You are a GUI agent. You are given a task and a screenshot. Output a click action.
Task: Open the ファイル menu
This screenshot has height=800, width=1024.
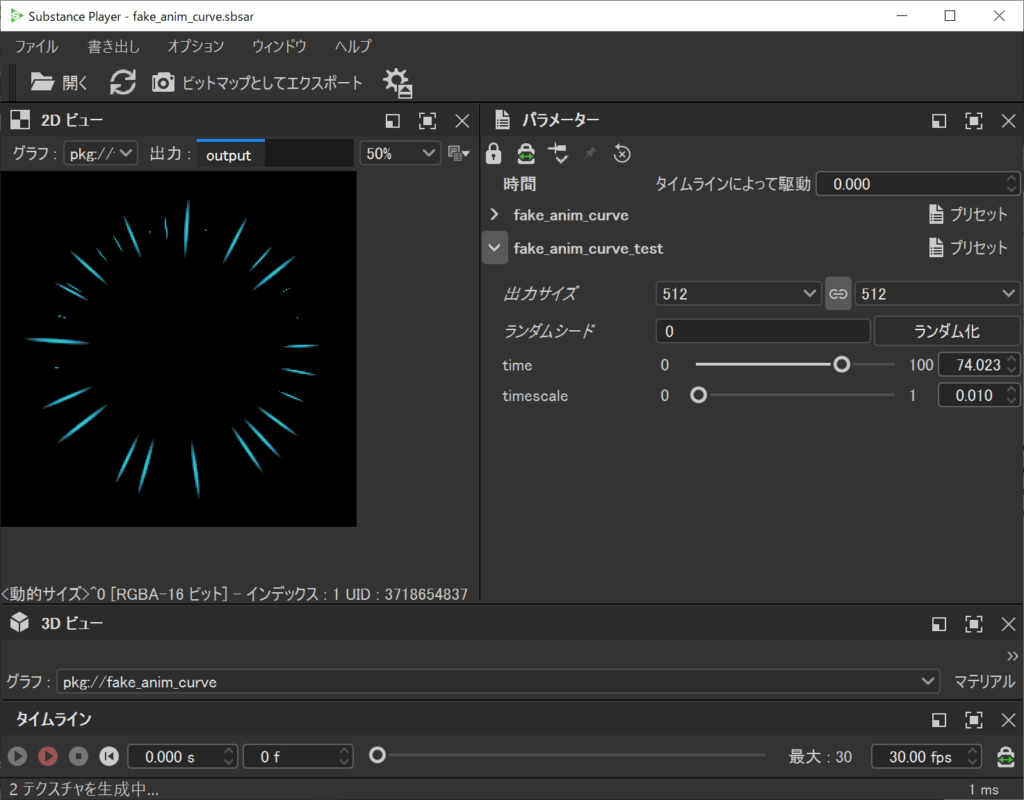36,46
